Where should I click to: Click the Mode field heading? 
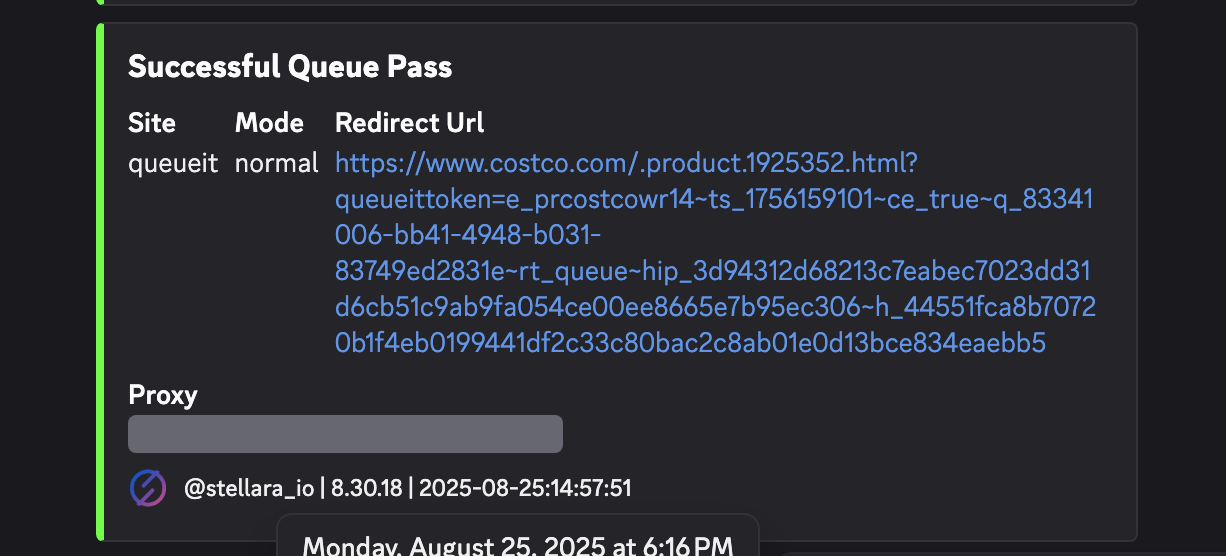coord(269,123)
